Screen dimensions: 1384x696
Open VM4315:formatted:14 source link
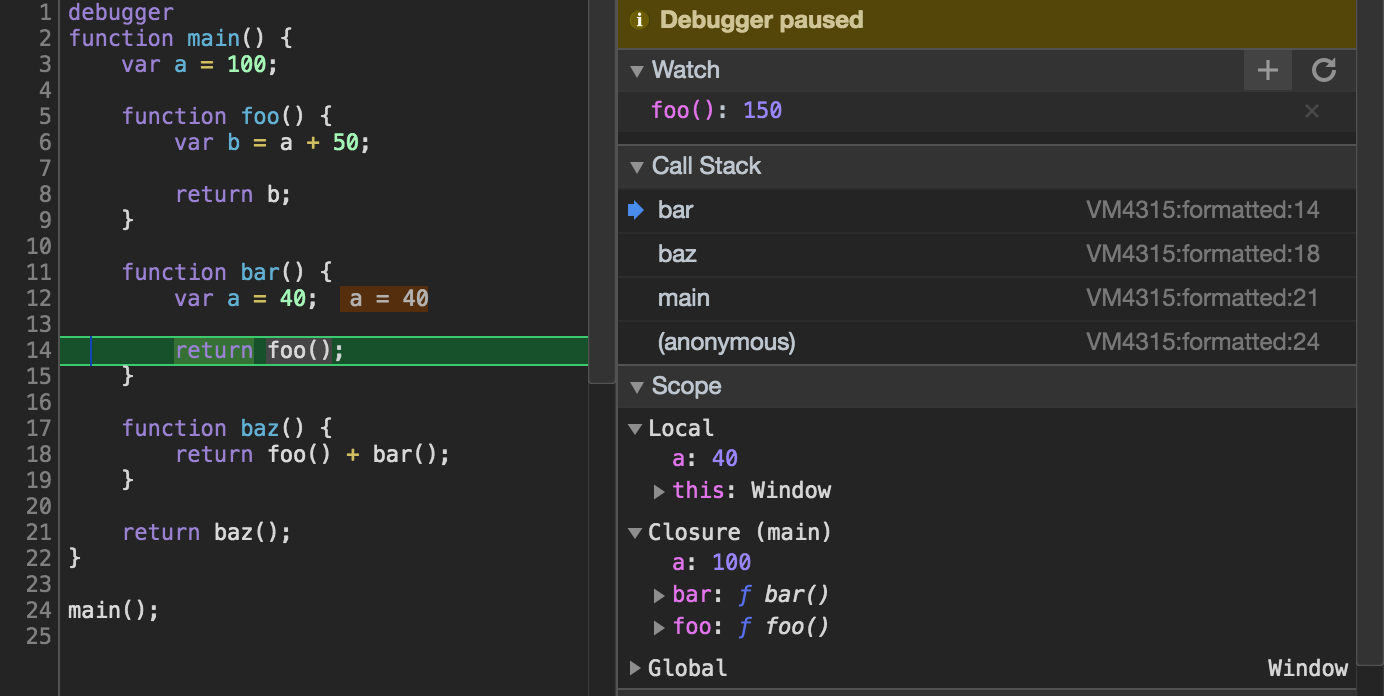pos(1202,210)
